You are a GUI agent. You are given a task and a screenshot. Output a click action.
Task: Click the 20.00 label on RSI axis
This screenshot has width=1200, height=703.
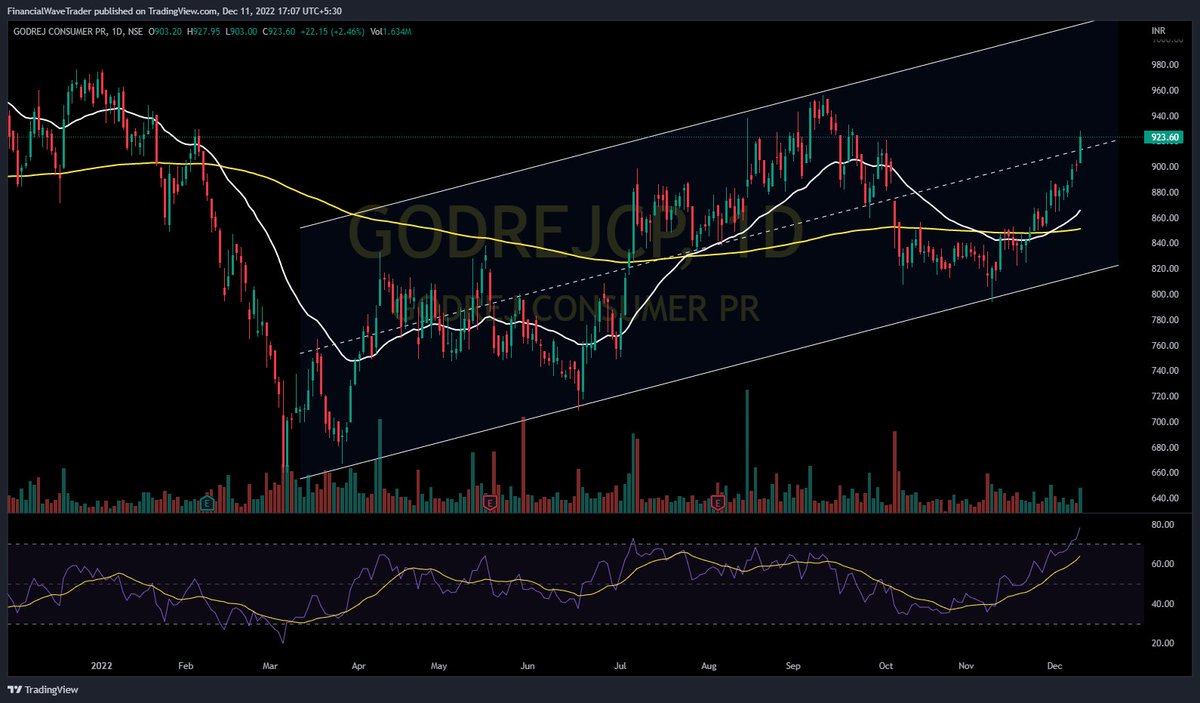click(x=1161, y=643)
